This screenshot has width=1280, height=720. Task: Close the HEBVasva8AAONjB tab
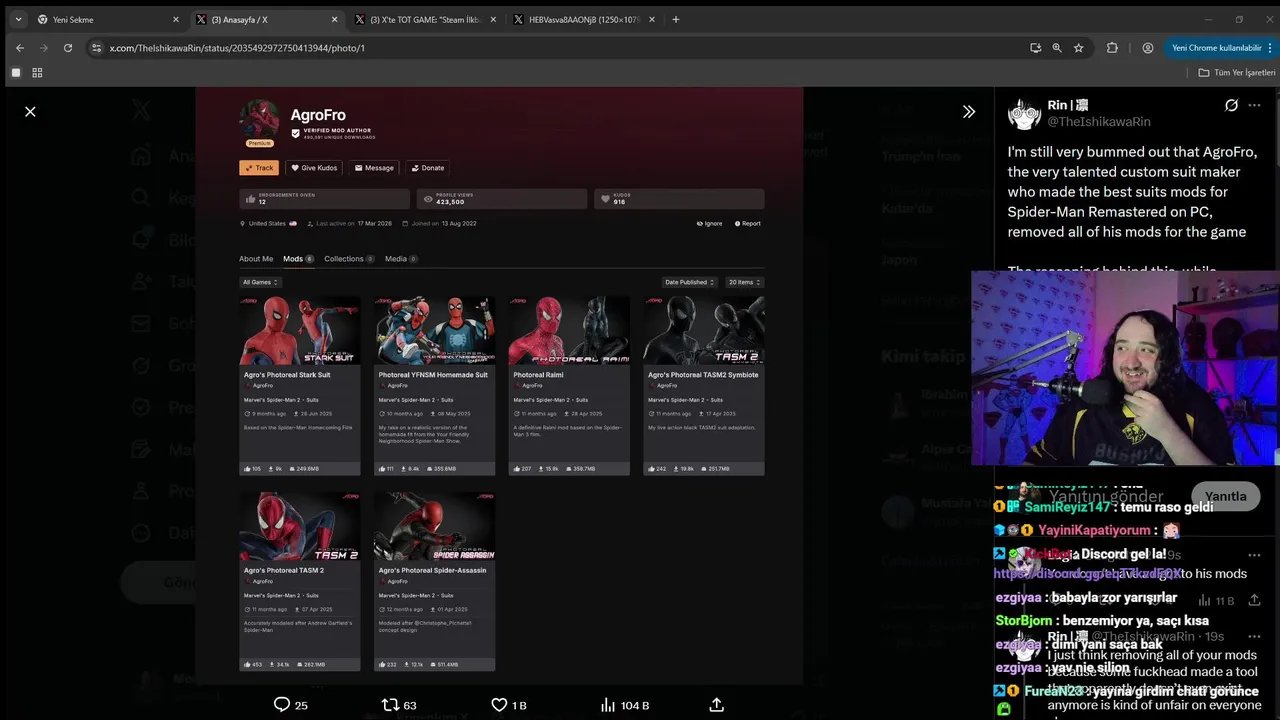point(652,19)
